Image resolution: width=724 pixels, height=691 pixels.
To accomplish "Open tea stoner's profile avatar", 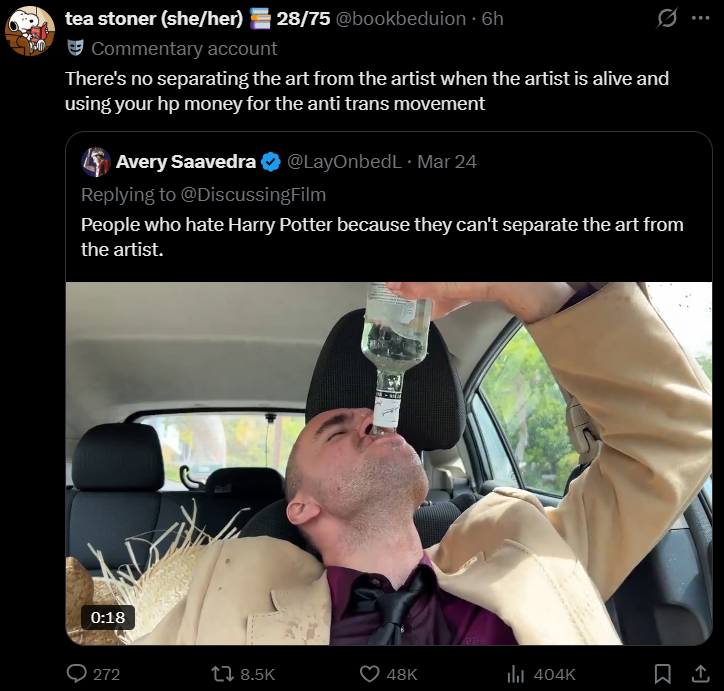I will pyautogui.click(x=30, y=31).
